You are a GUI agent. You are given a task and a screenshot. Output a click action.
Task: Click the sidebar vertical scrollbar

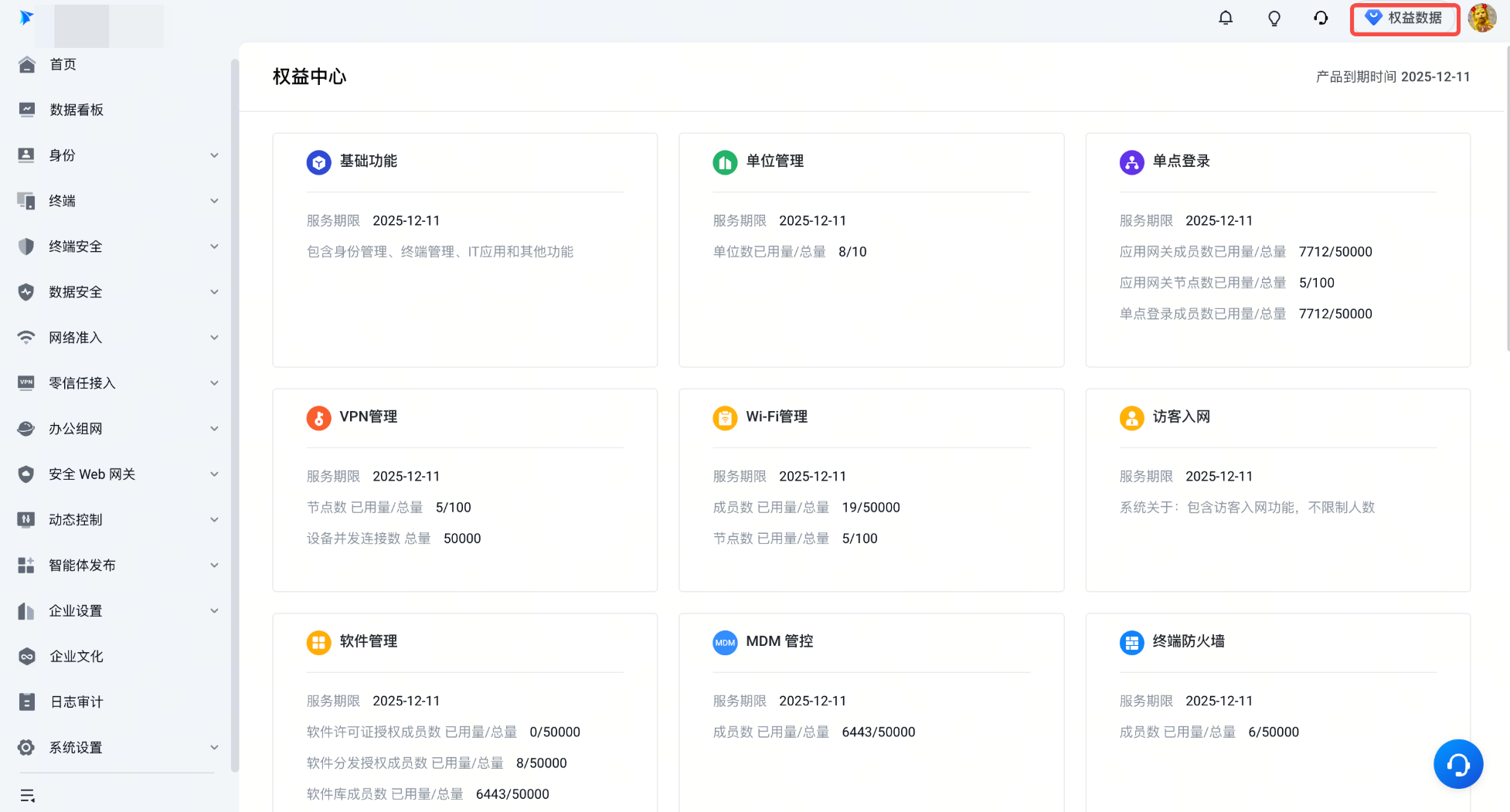pos(235,416)
